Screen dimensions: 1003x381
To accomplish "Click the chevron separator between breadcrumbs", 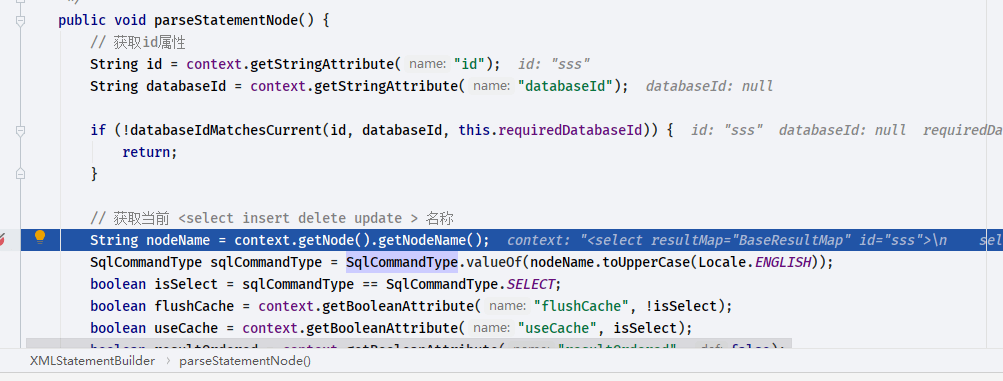I will [x=168, y=361].
